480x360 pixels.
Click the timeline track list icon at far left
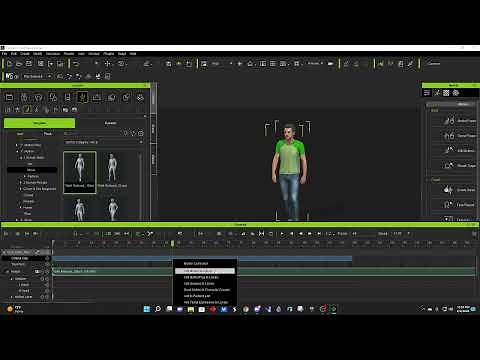point(6,234)
